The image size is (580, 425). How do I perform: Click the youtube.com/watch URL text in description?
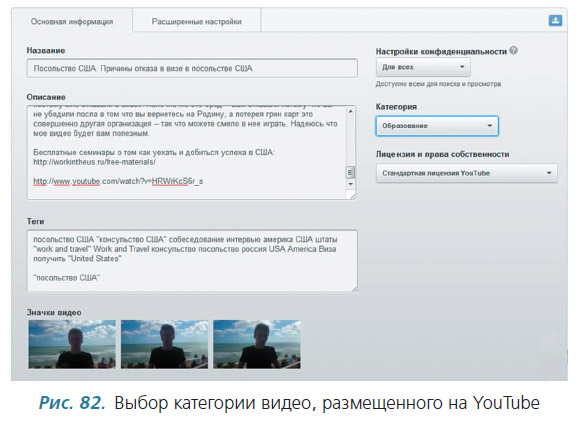(118, 181)
